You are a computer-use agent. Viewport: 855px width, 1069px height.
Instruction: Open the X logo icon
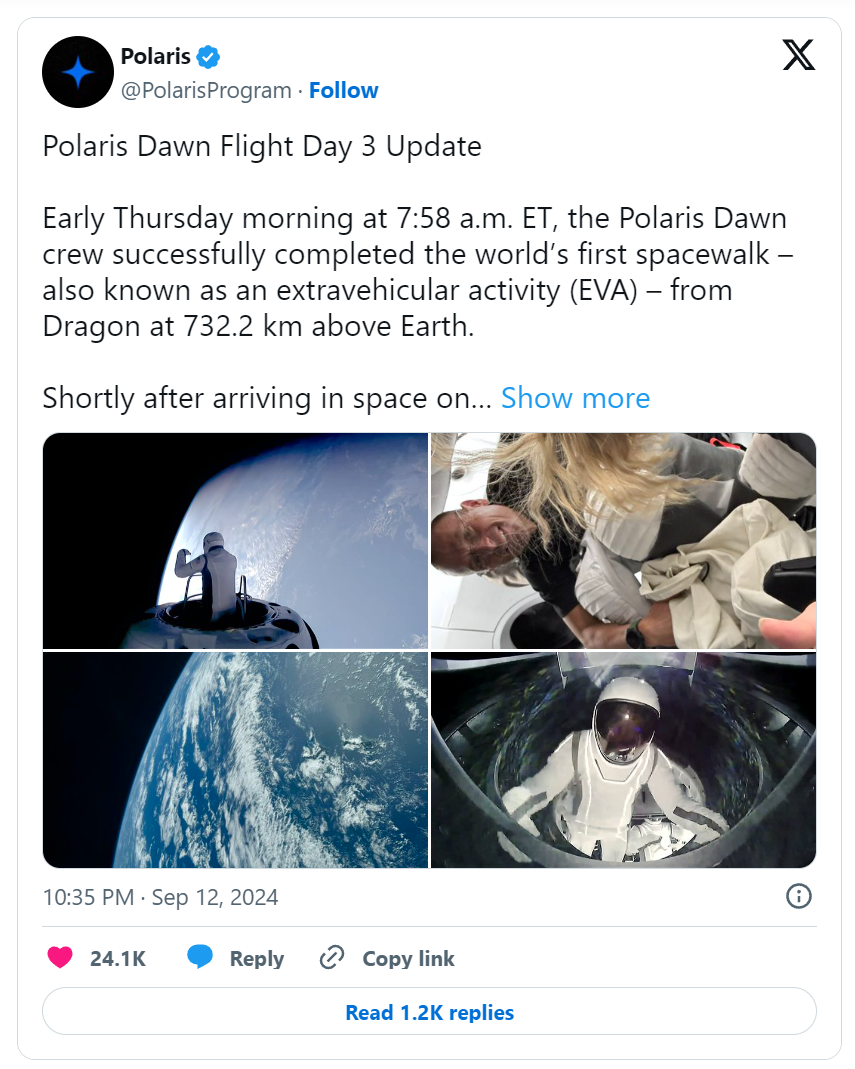(x=798, y=55)
